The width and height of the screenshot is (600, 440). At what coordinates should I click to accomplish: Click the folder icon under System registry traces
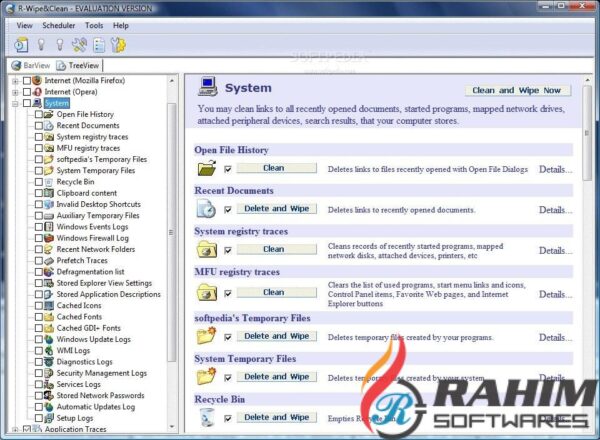[207, 249]
